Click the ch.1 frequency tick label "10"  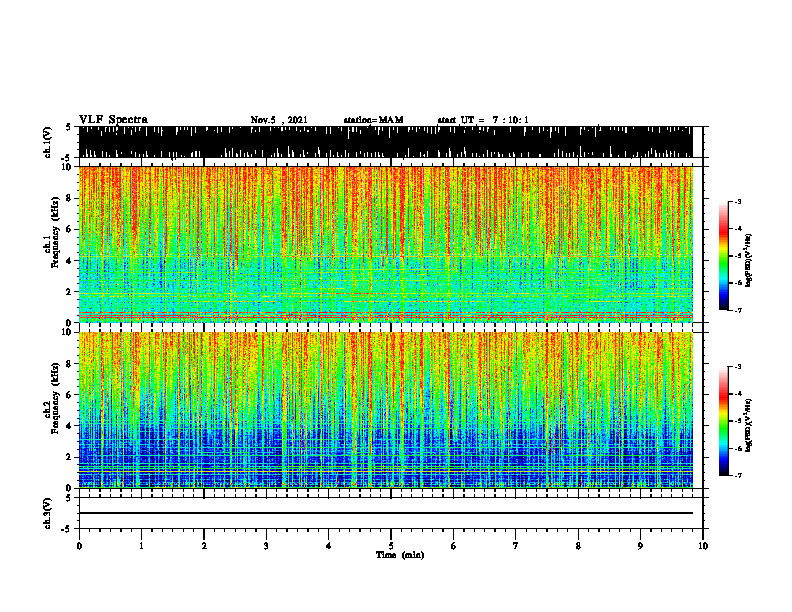[69, 167]
